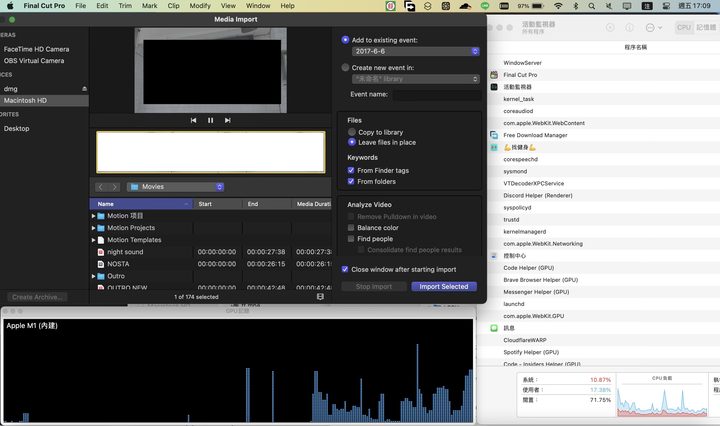Sort file list by Name column
The height and width of the screenshot is (426, 720).
(x=141, y=204)
